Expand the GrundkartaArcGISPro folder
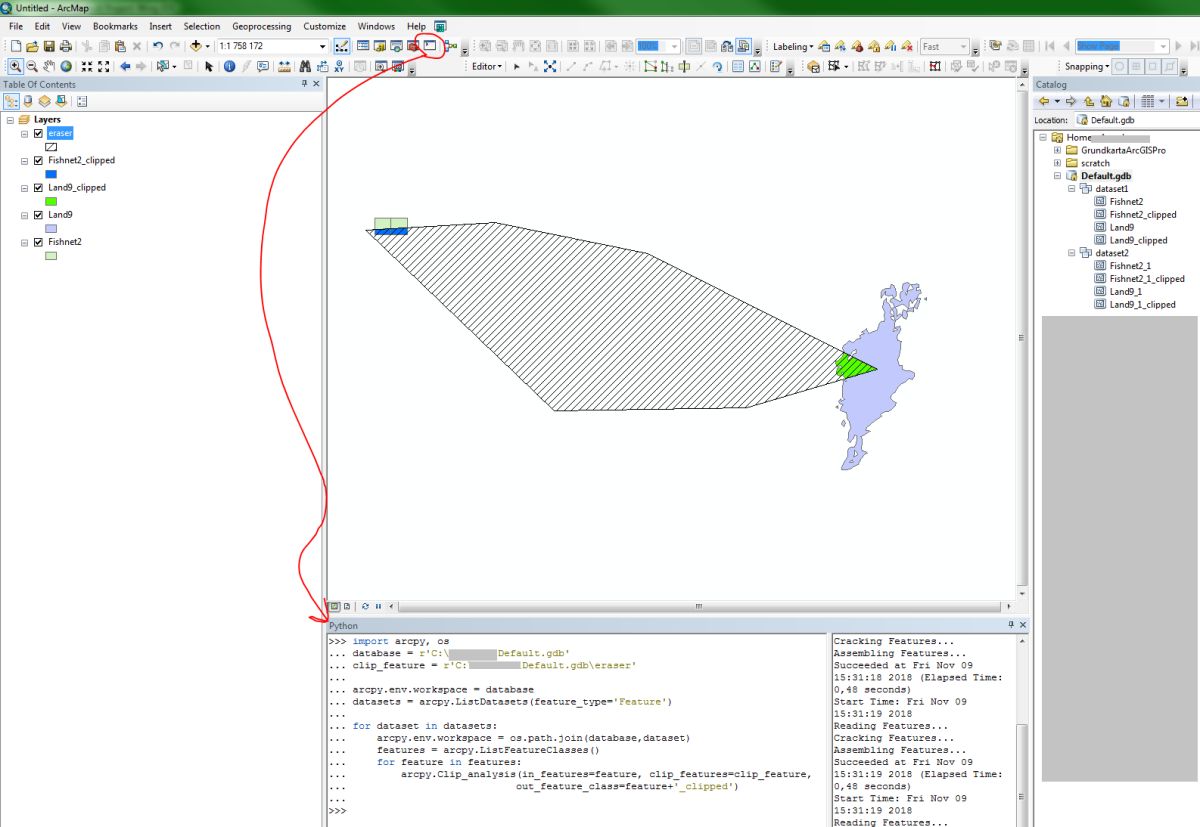This screenshot has height=827, width=1200. coord(1057,150)
